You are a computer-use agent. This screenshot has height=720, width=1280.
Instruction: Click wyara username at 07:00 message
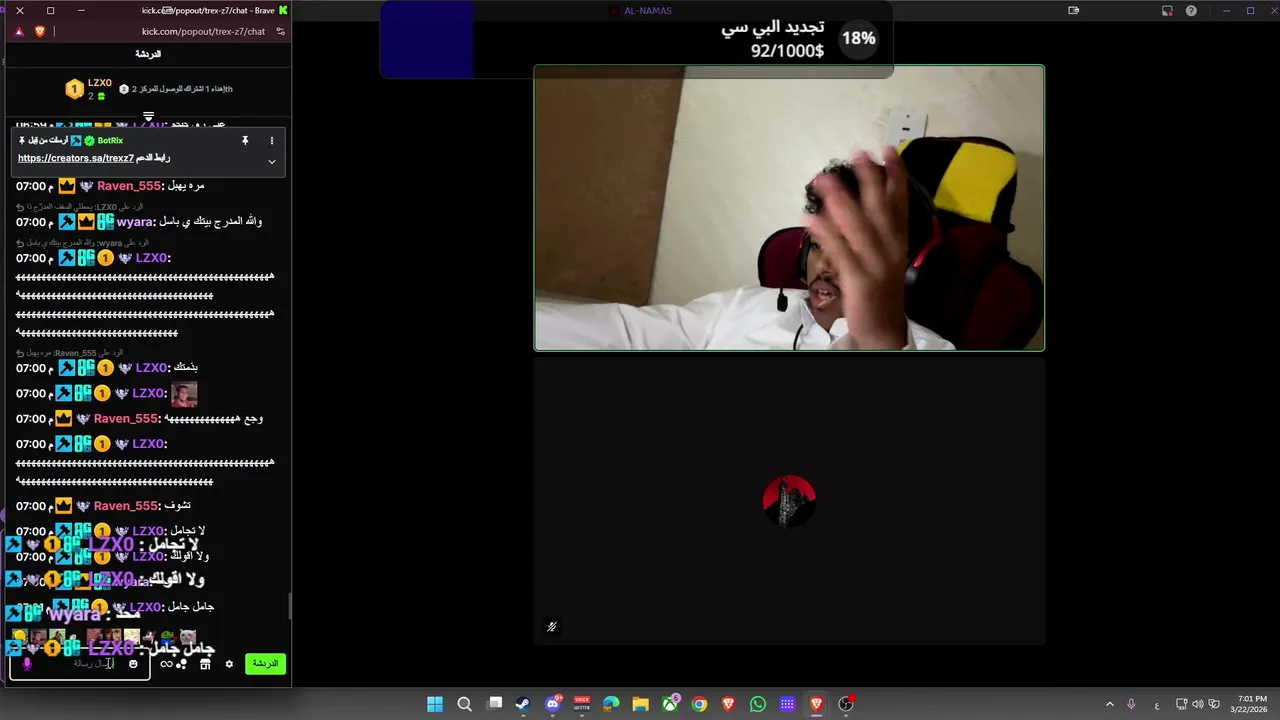click(135, 222)
